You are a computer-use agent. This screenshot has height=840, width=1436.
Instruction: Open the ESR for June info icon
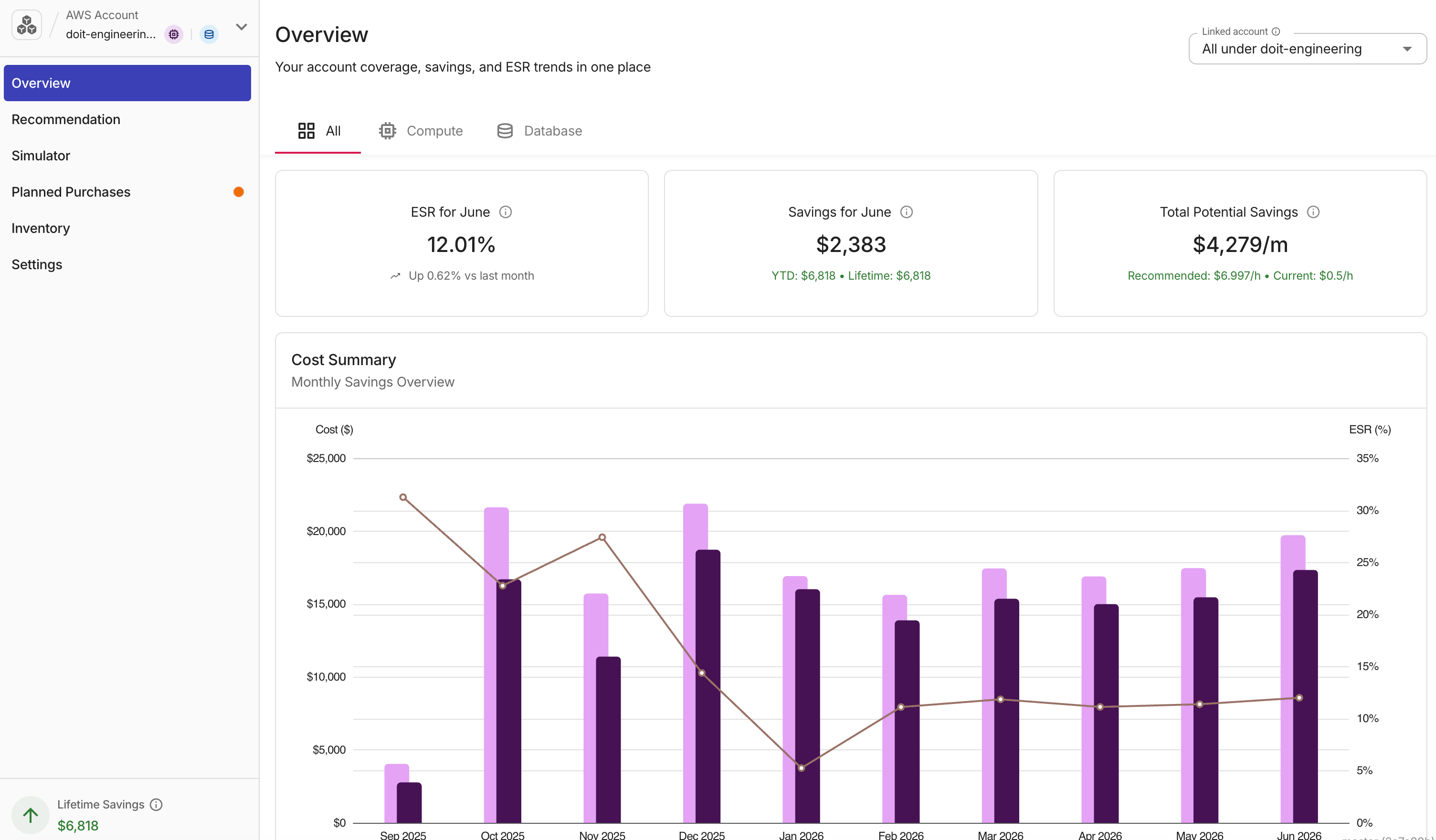pyautogui.click(x=506, y=212)
